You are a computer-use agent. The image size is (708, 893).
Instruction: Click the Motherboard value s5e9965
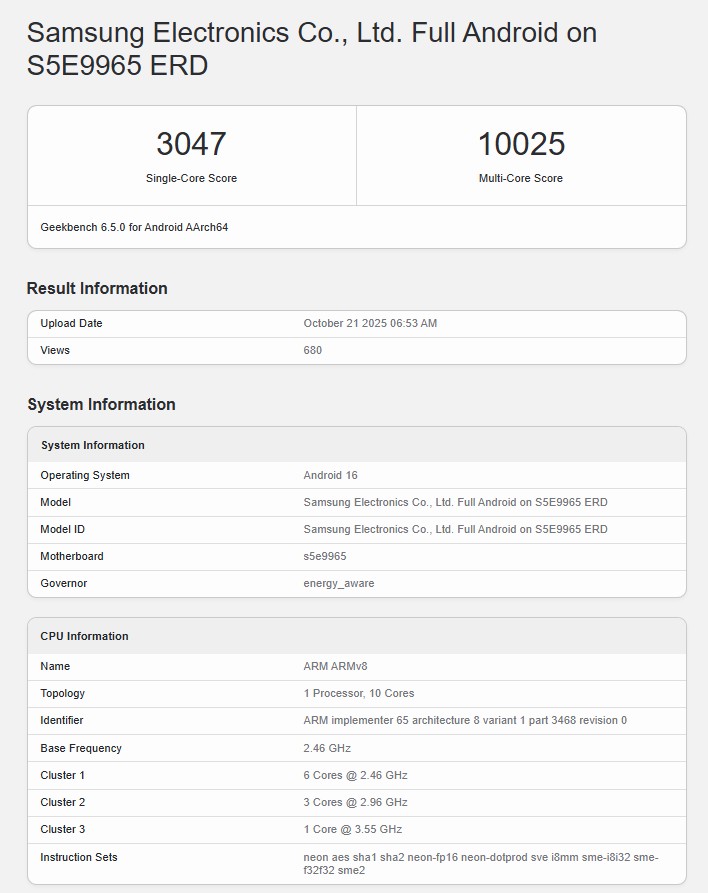click(325, 556)
